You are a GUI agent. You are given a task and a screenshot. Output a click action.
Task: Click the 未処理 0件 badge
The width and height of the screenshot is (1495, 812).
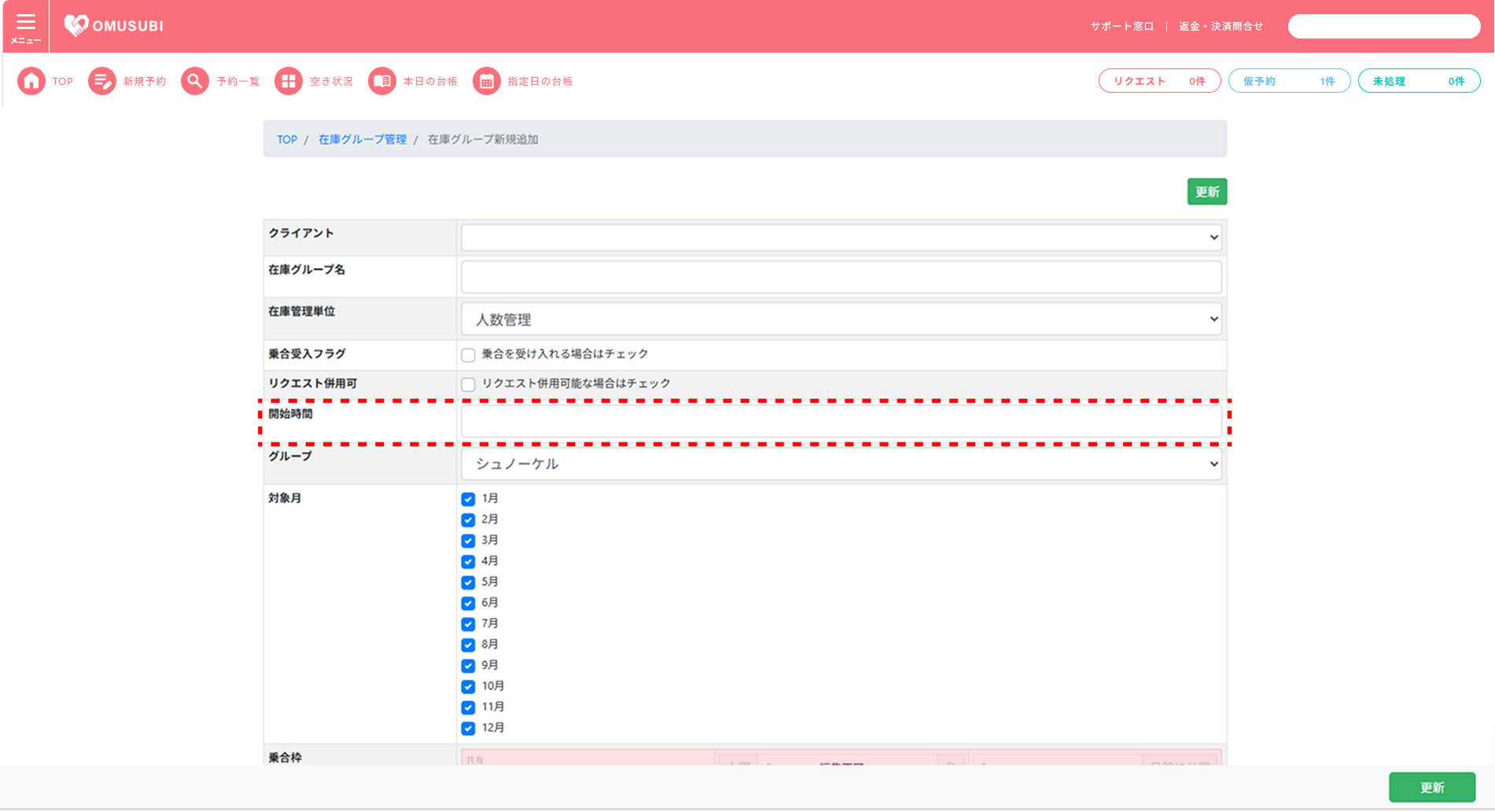coord(1419,81)
